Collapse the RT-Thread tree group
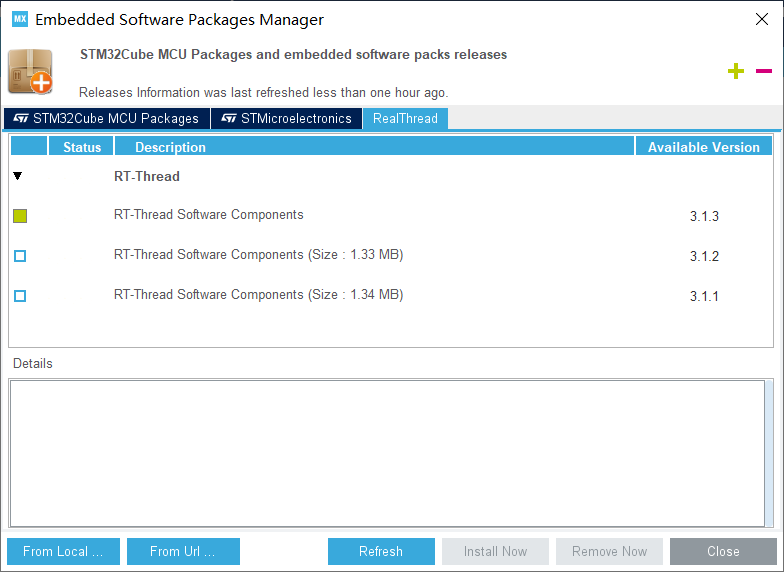This screenshot has width=784, height=572. point(18,176)
